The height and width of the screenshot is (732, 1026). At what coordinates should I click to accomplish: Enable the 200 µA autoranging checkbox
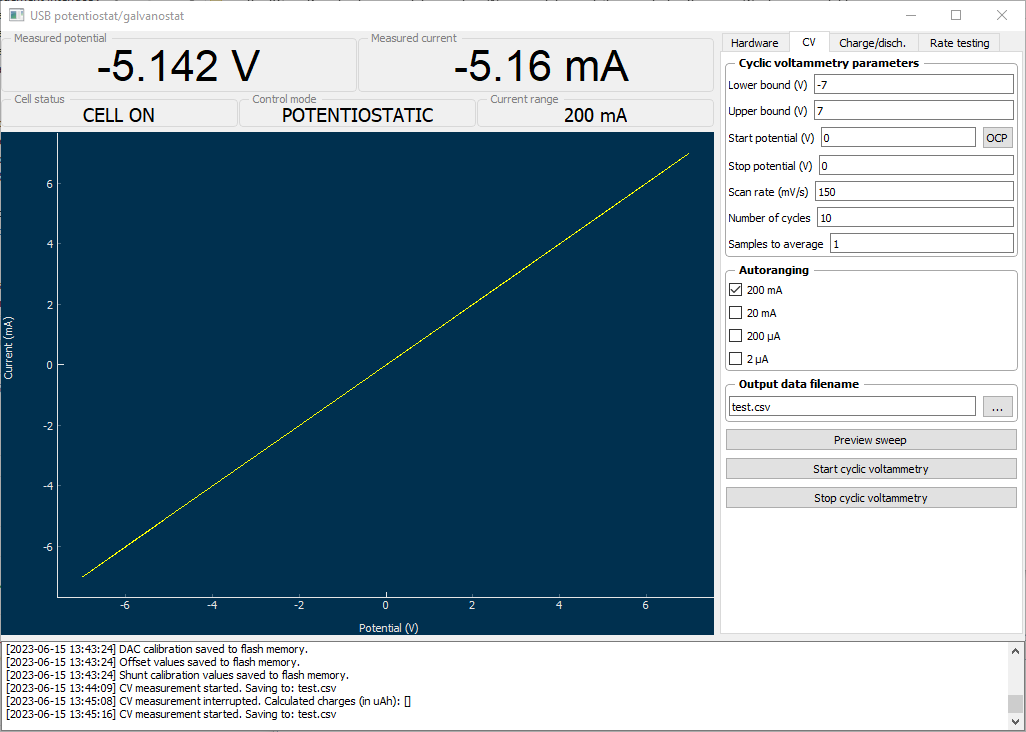tap(734, 336)
